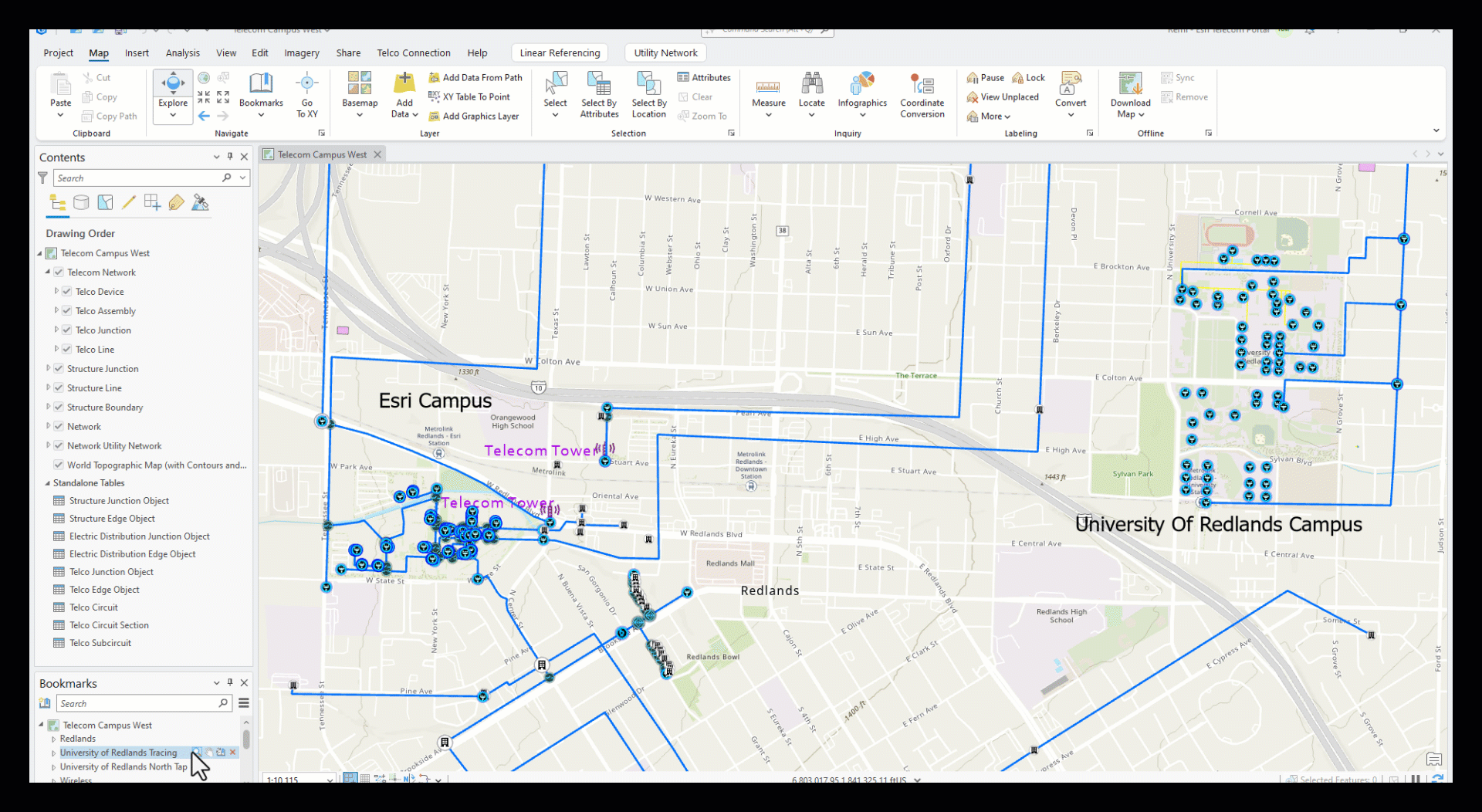Viewport: 1482px width, 812px height.
Task: Click the Go To XY tool
Action: (x=307, y=94)
